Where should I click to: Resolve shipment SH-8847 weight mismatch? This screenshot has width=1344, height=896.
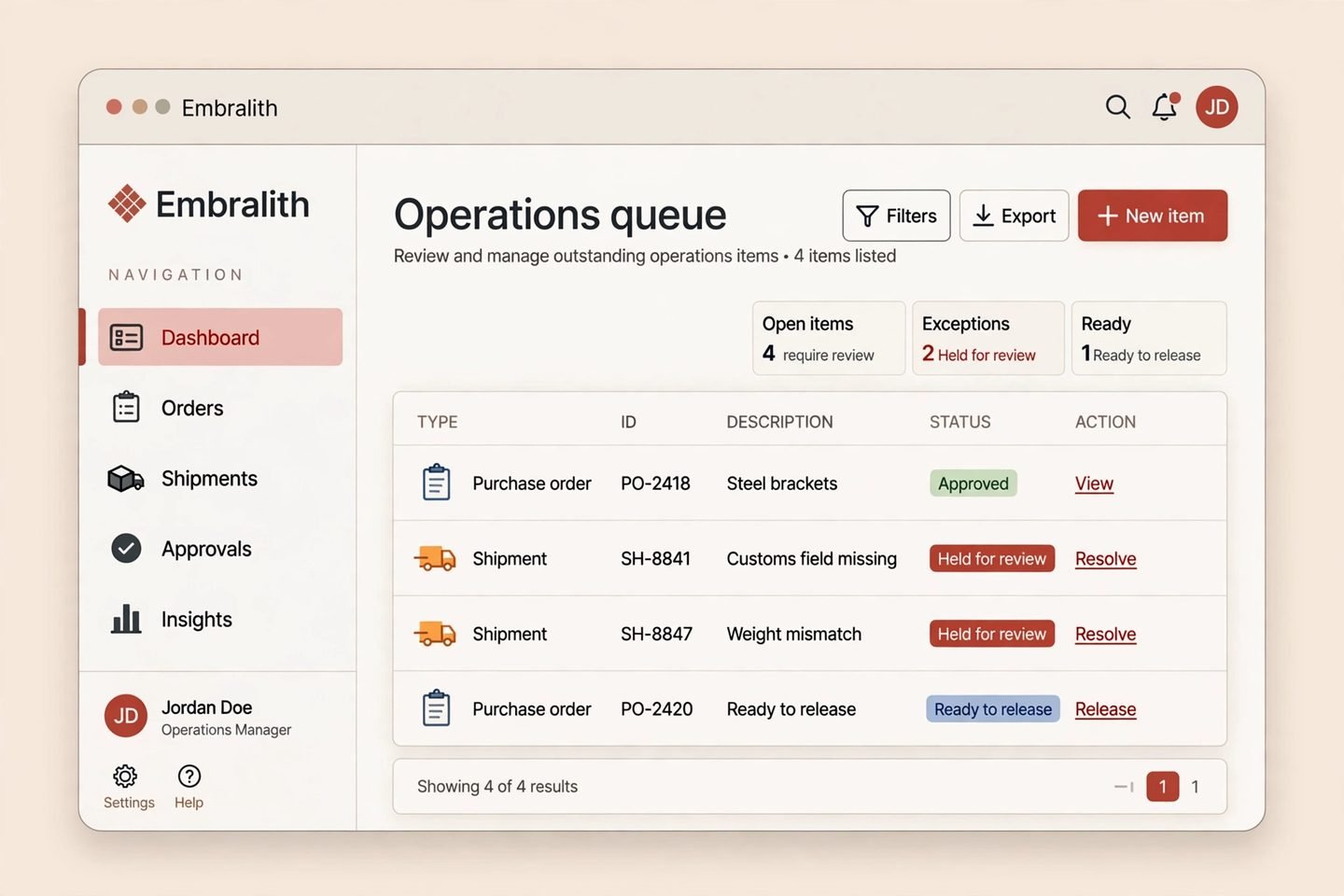point(1106,635)
